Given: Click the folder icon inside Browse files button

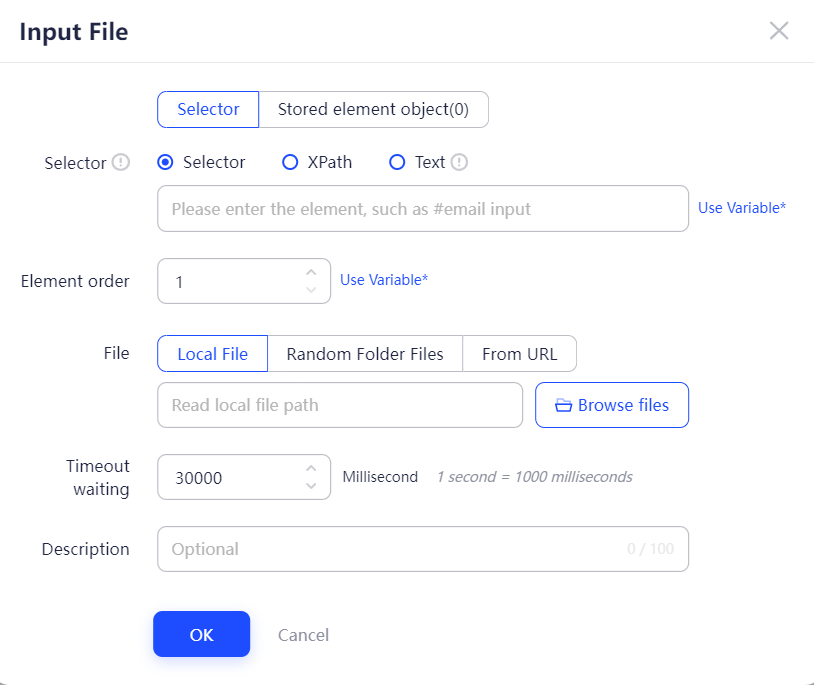Looking at the screenshot, I should pyautogui.click(x=564, y=404).
